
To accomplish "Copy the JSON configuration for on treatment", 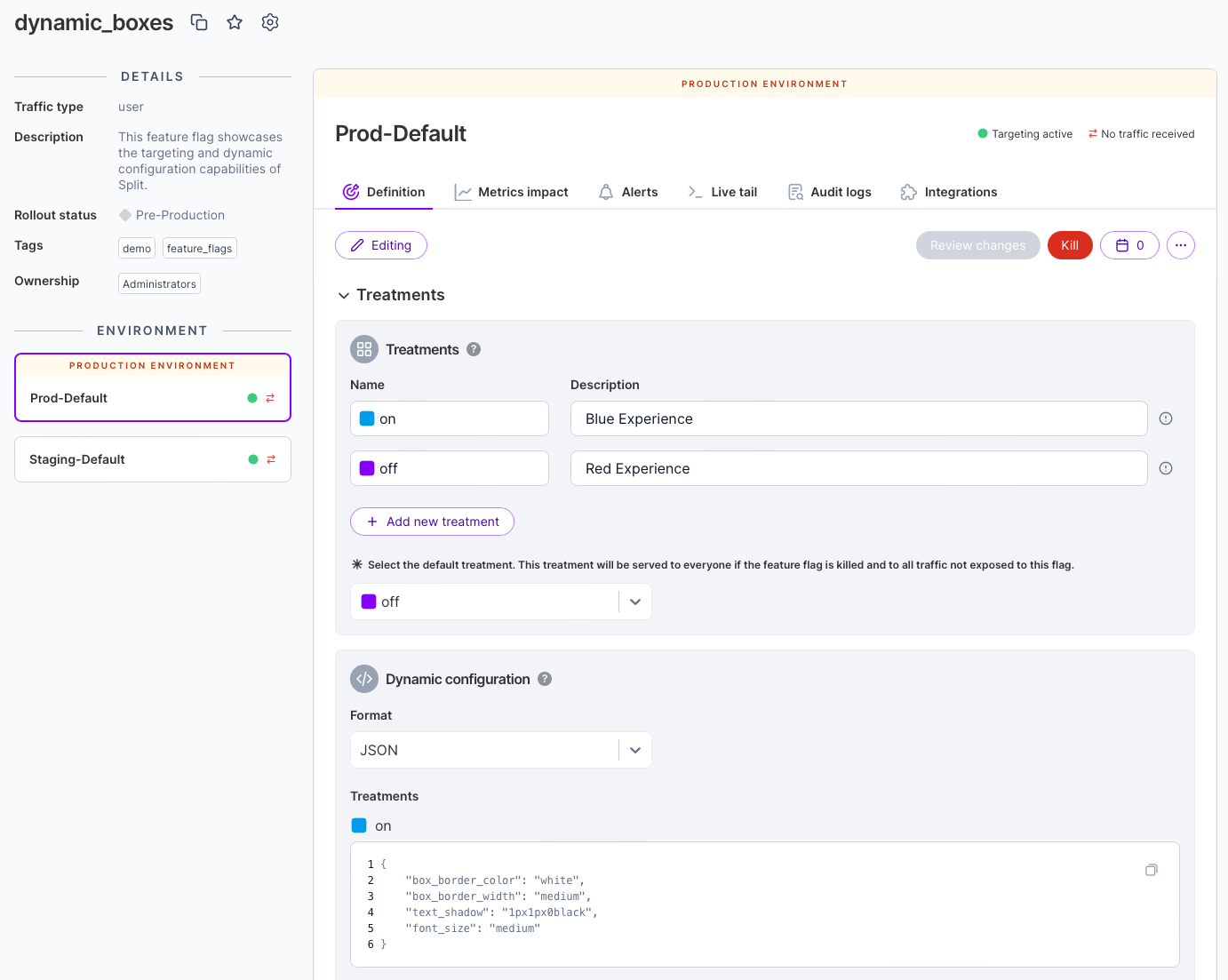I will [1151, 870].
